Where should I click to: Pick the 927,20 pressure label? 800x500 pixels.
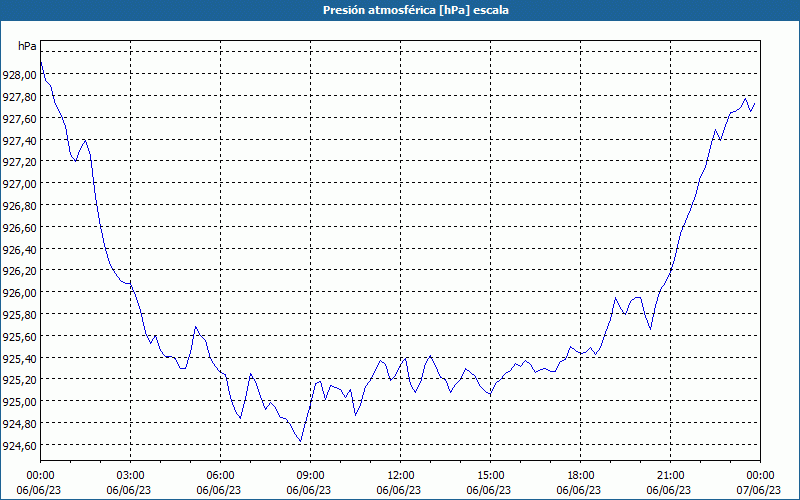[x=19, y=162]
